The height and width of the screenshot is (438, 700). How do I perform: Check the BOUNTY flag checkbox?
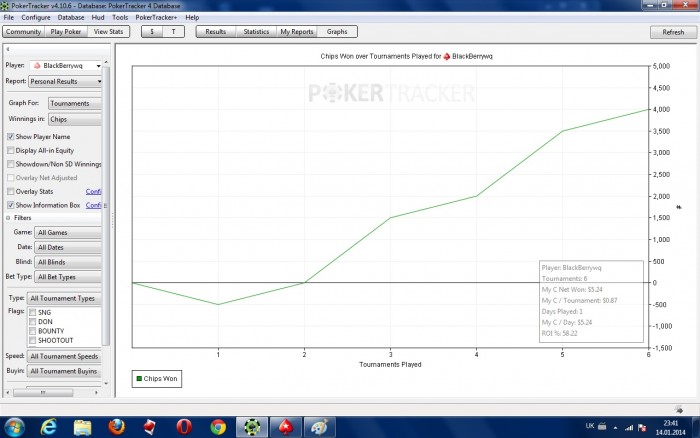pos(33,331)
